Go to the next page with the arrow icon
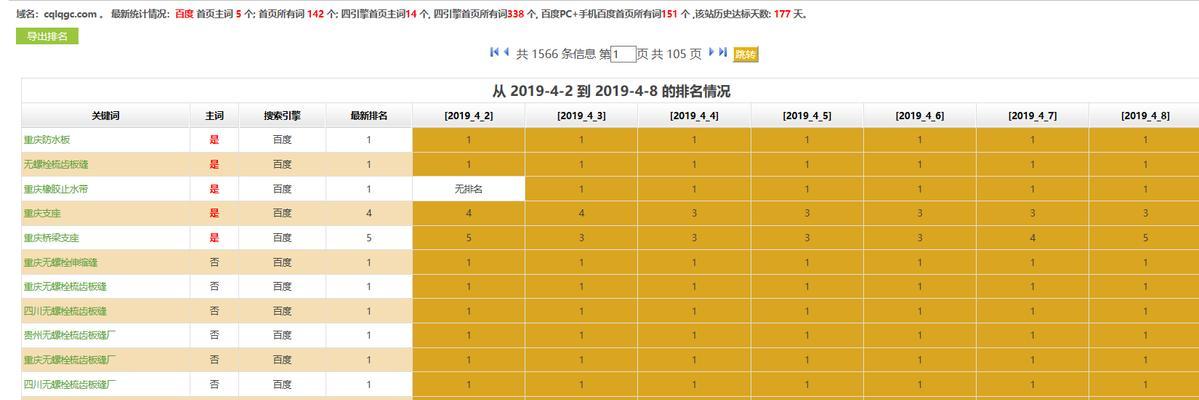 pyautogui.click(x=712, y=52)
